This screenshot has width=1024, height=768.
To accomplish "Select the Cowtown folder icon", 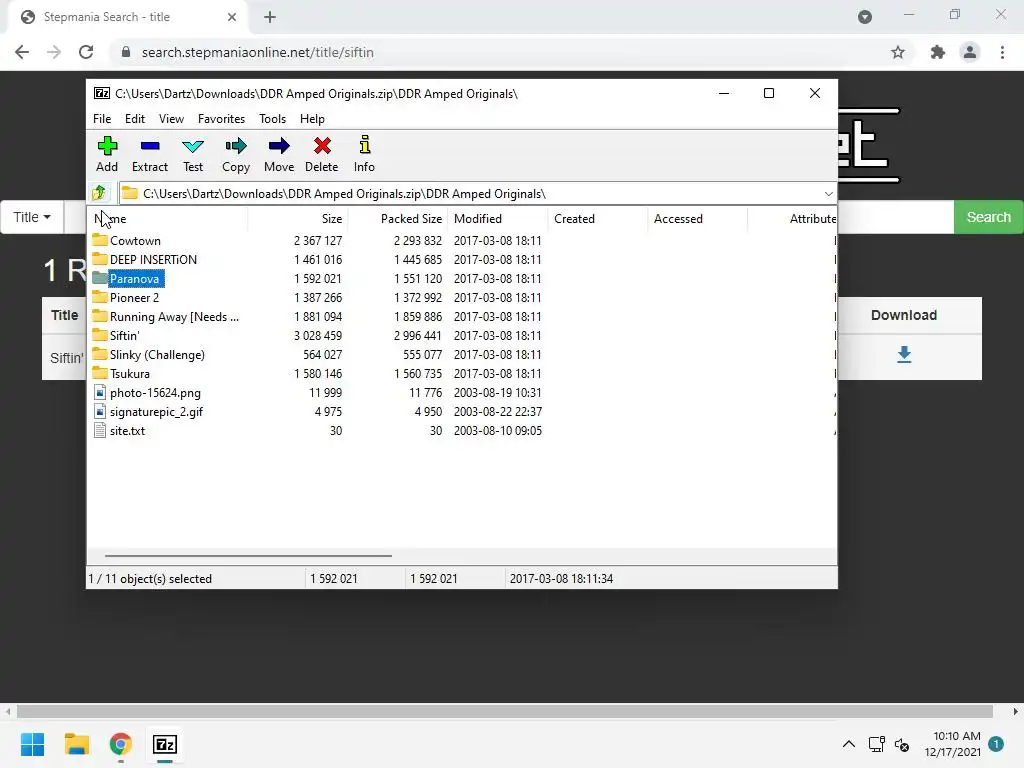I will tap(99, 240).
